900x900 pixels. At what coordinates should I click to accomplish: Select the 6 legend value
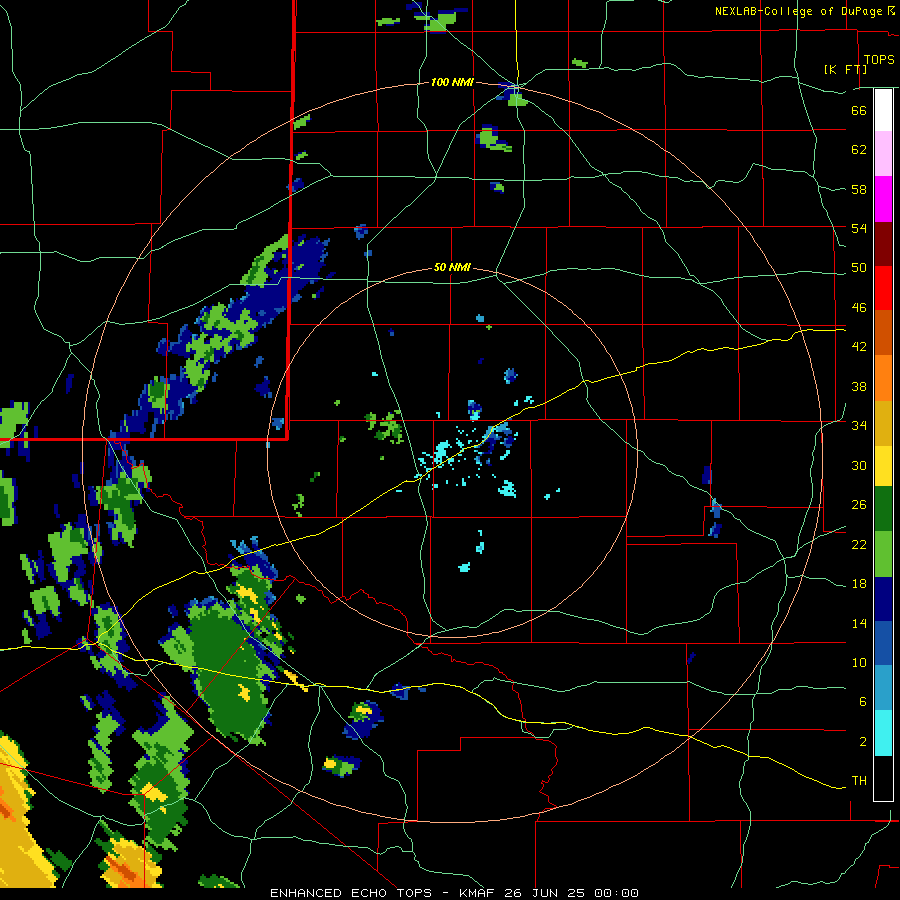[x=863, y=702]
